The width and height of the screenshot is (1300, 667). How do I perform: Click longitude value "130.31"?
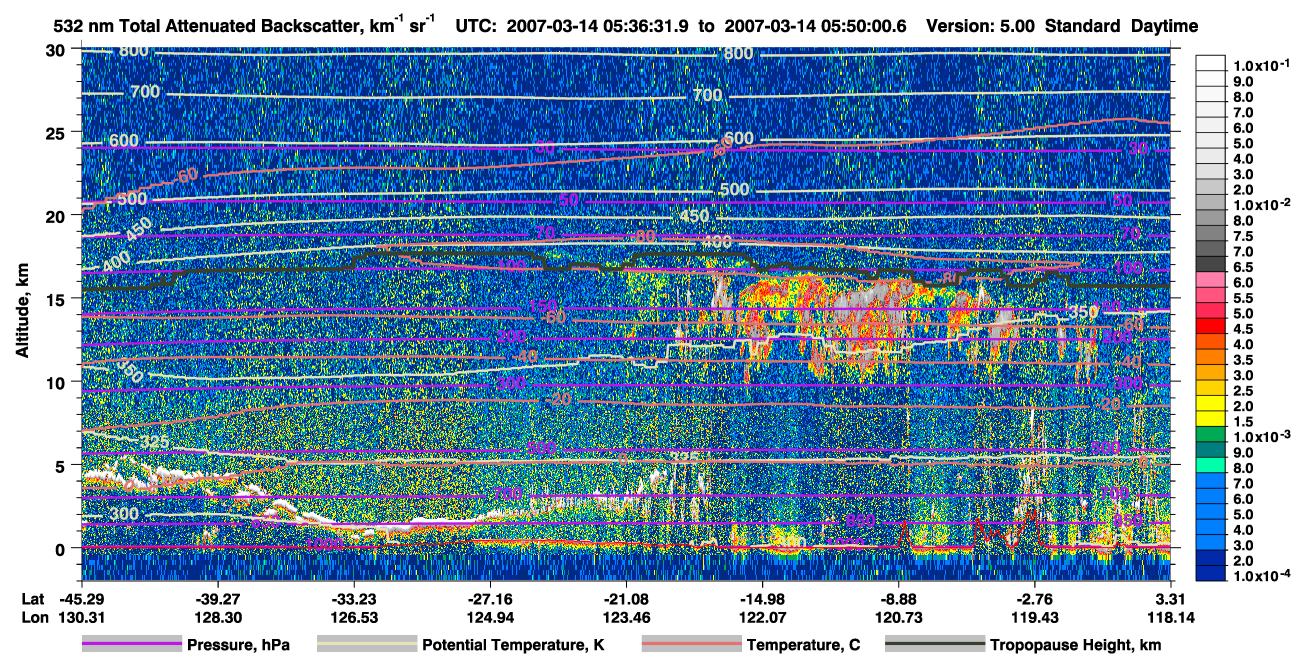click(80, 618)
